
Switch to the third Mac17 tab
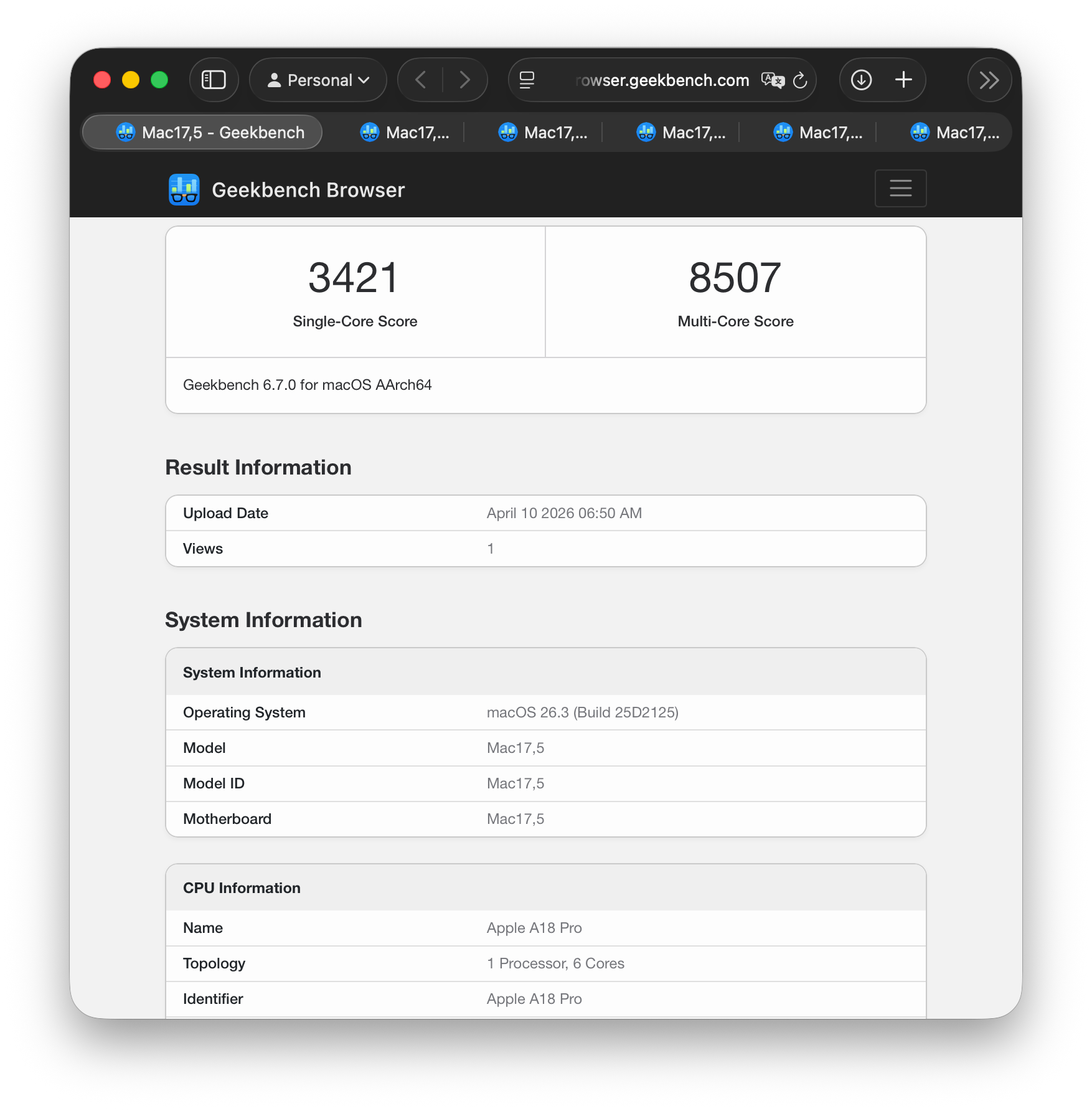(544, 132)
